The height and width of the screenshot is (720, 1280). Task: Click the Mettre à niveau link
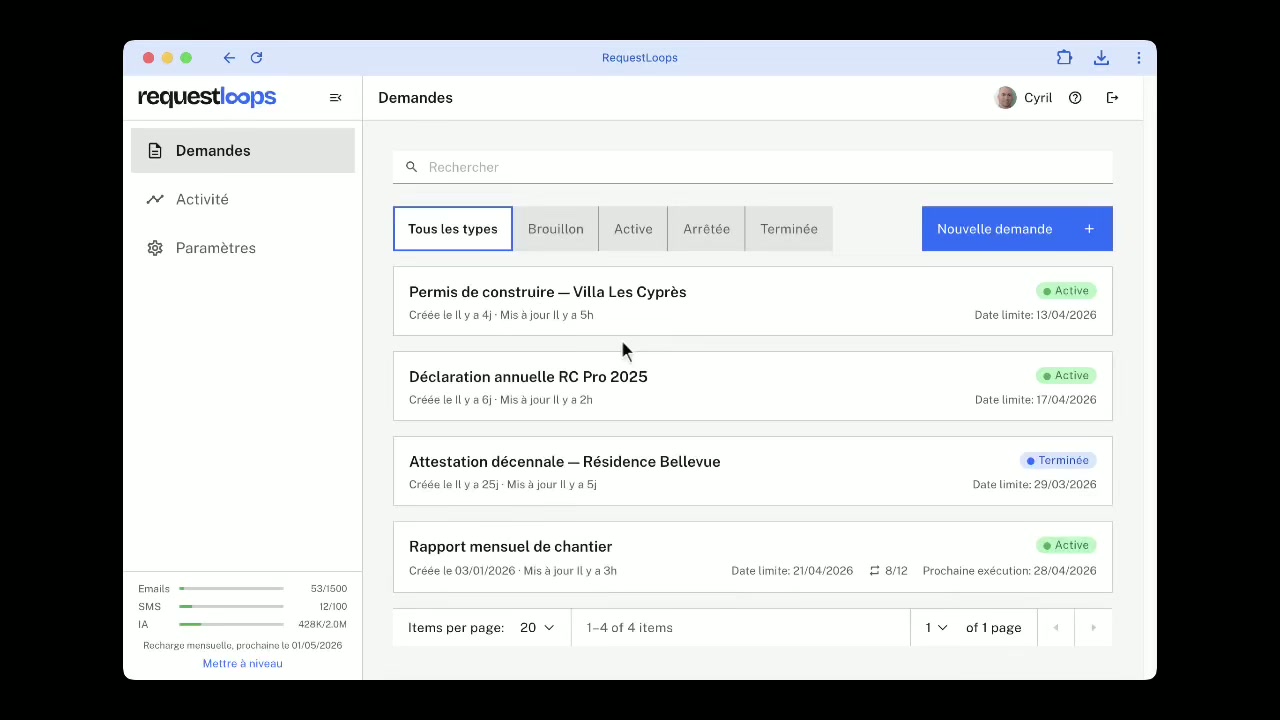[242, 664]
